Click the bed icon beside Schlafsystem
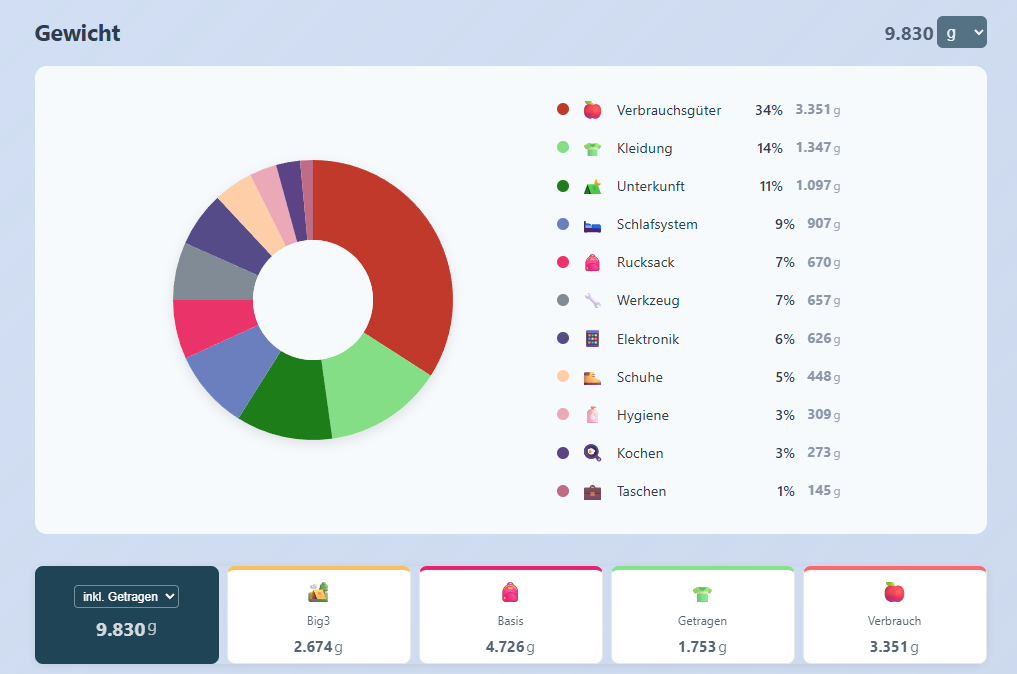 pyautogui.click(x=592, y=224)
